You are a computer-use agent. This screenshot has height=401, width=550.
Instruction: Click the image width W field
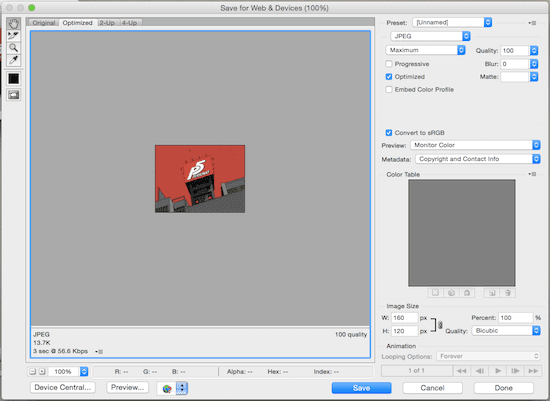404,318
